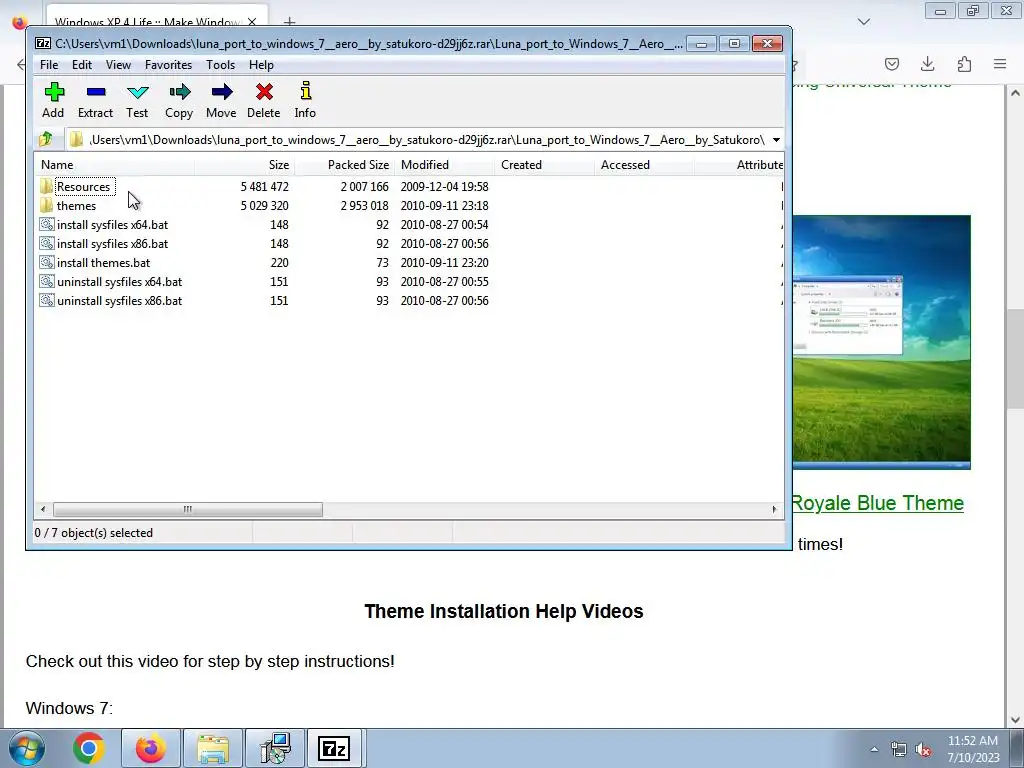Open Firefox extensions puzzle icon
1024x768 pixels.
964,64
